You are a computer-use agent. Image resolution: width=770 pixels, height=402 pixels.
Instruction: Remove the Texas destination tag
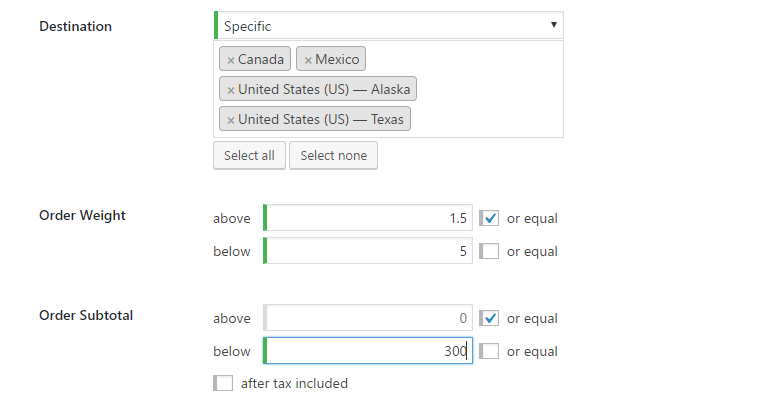(x=231, y=120)
